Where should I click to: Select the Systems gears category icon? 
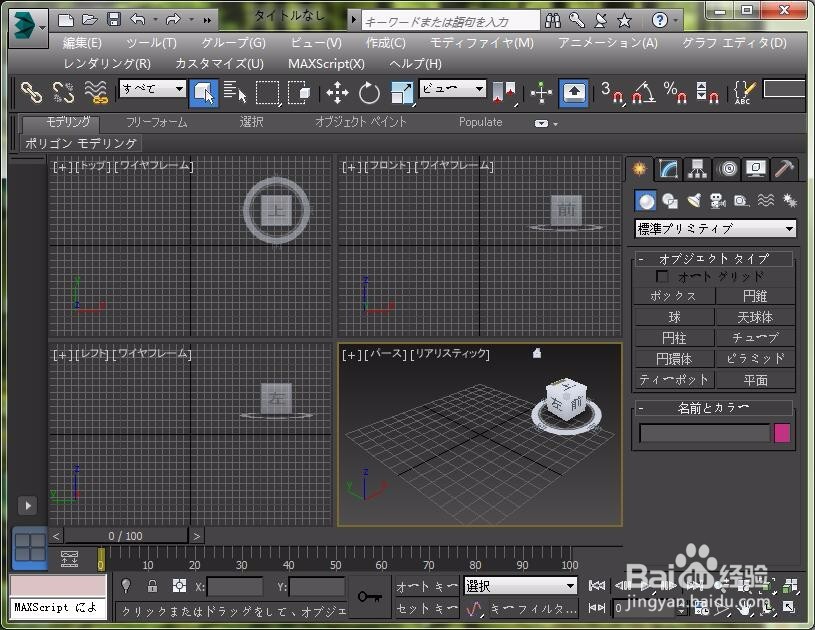790,201
